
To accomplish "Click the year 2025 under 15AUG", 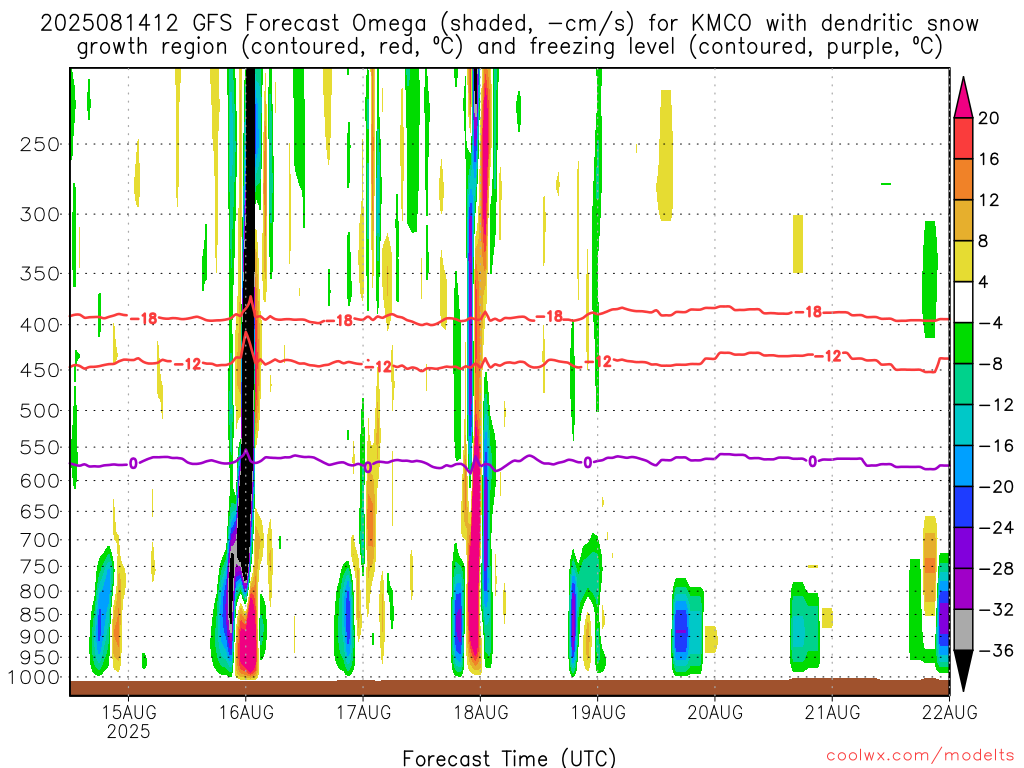I will coord(129,731).
